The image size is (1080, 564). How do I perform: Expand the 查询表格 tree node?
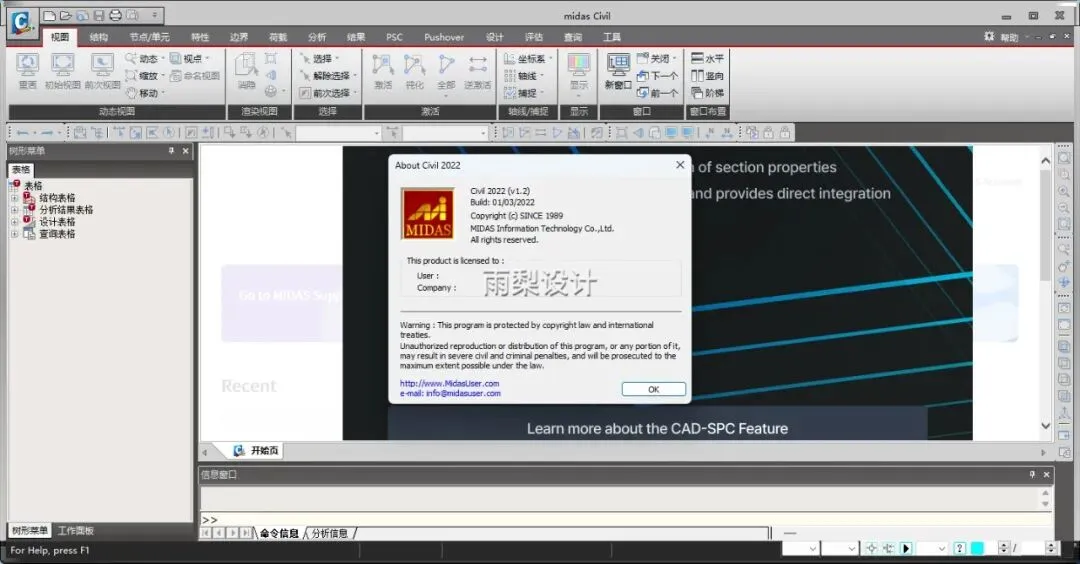coord(14,234)
